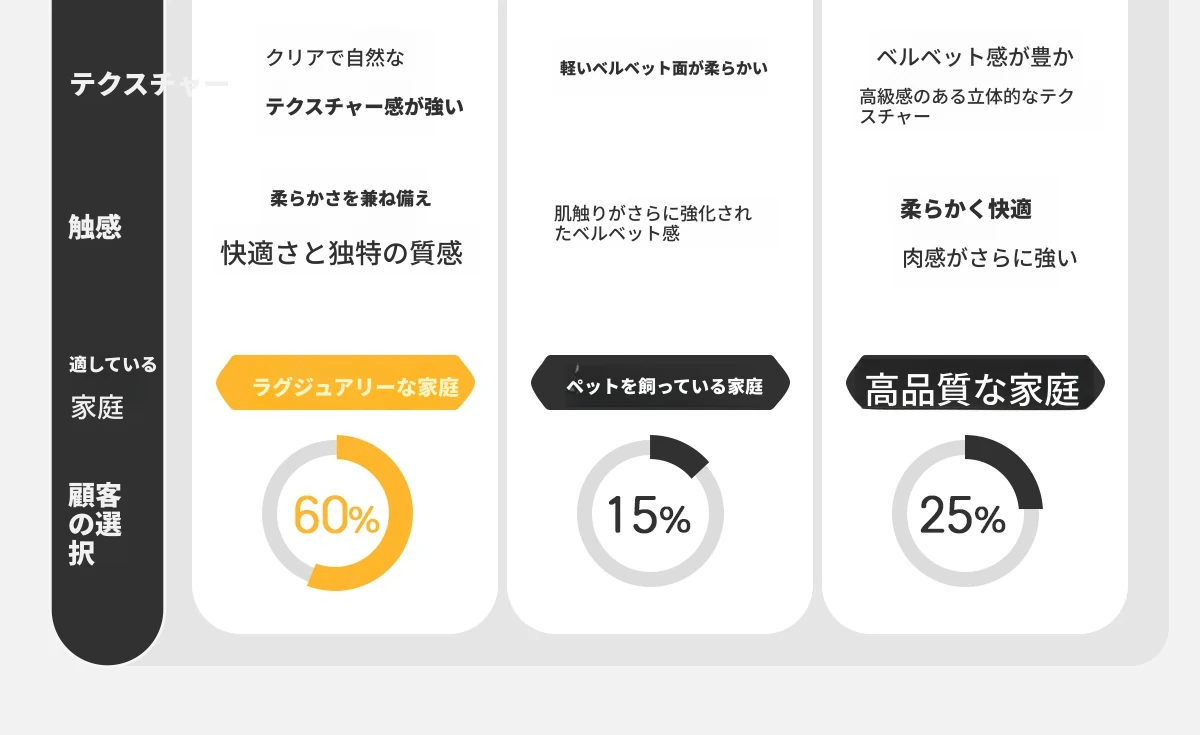Select the dark ペットを飼っている家庭 badge
The width and height of the screenshot is (1200, 735).
[x=660, y=384]
